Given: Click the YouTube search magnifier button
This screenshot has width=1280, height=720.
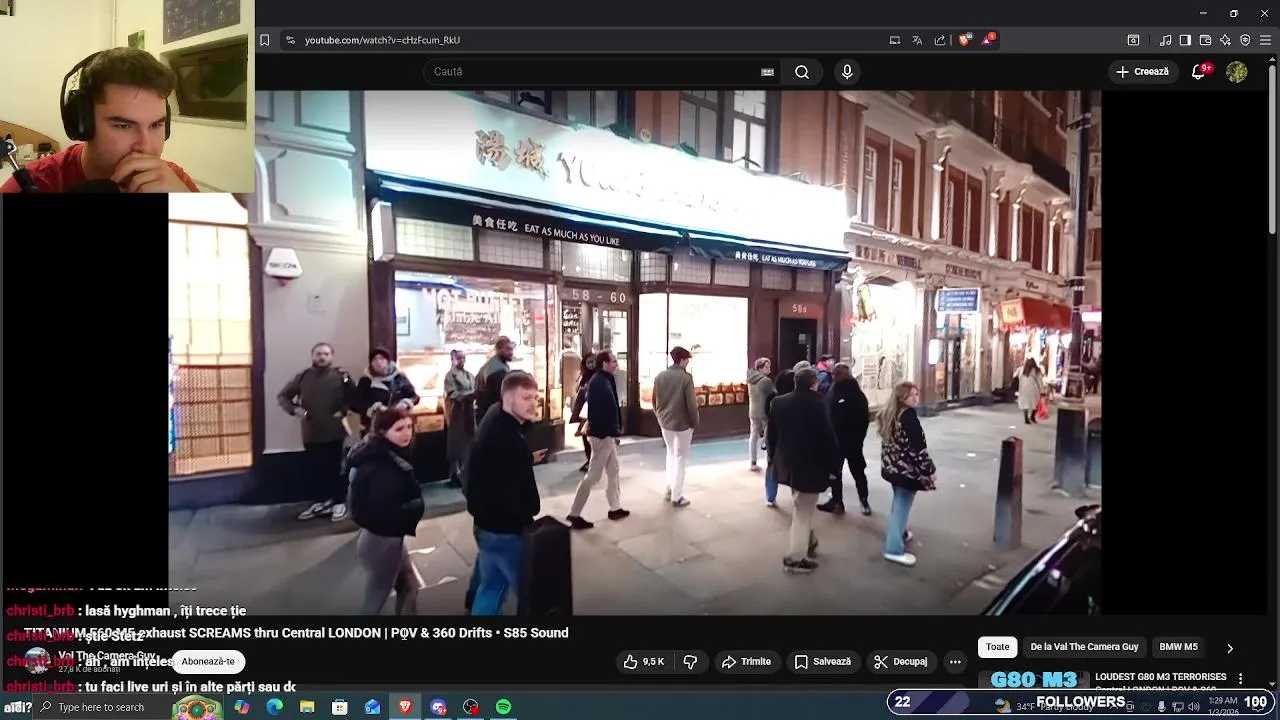Looking at the screenshot, I should pyautogui.click(x=802, y=72).
